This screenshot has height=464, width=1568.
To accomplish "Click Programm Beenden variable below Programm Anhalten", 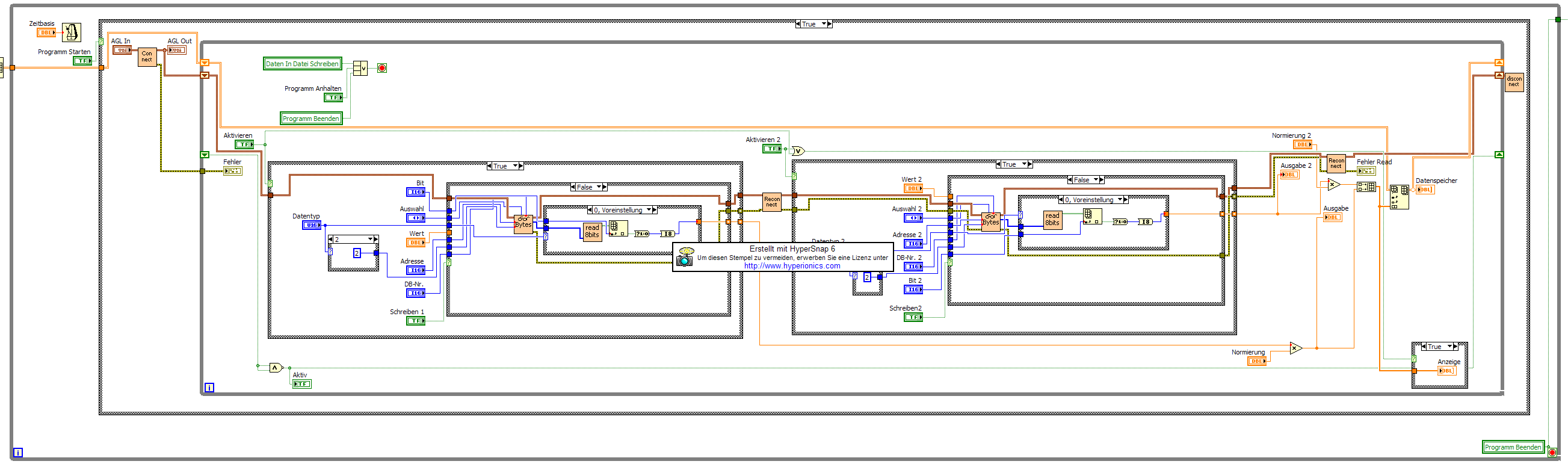I will pyautogui.click(x=311, y=119).
